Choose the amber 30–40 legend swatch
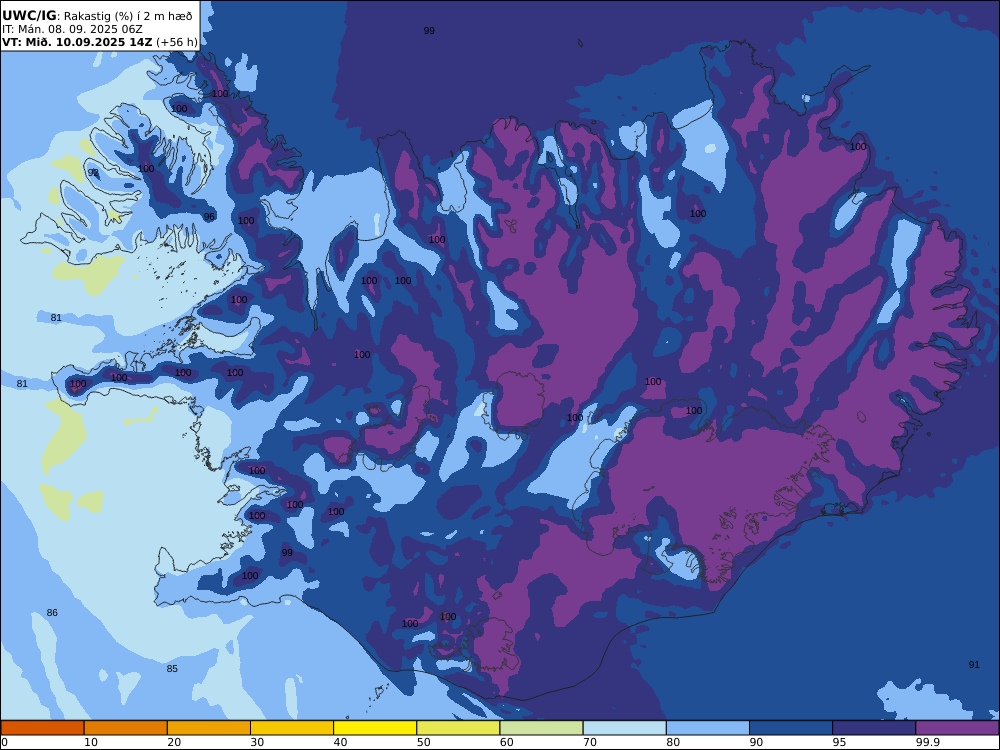 coord(292,728)
